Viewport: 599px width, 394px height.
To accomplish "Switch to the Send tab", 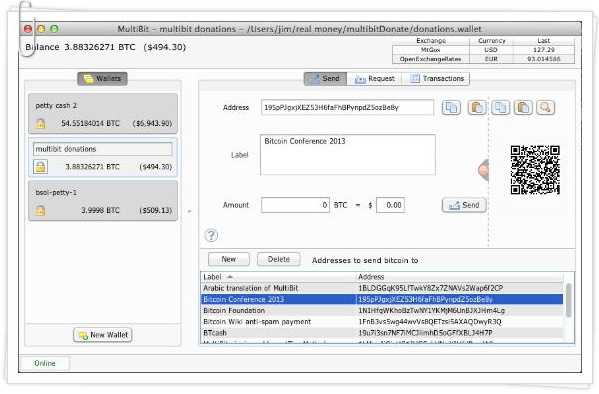I will point(325,79).
